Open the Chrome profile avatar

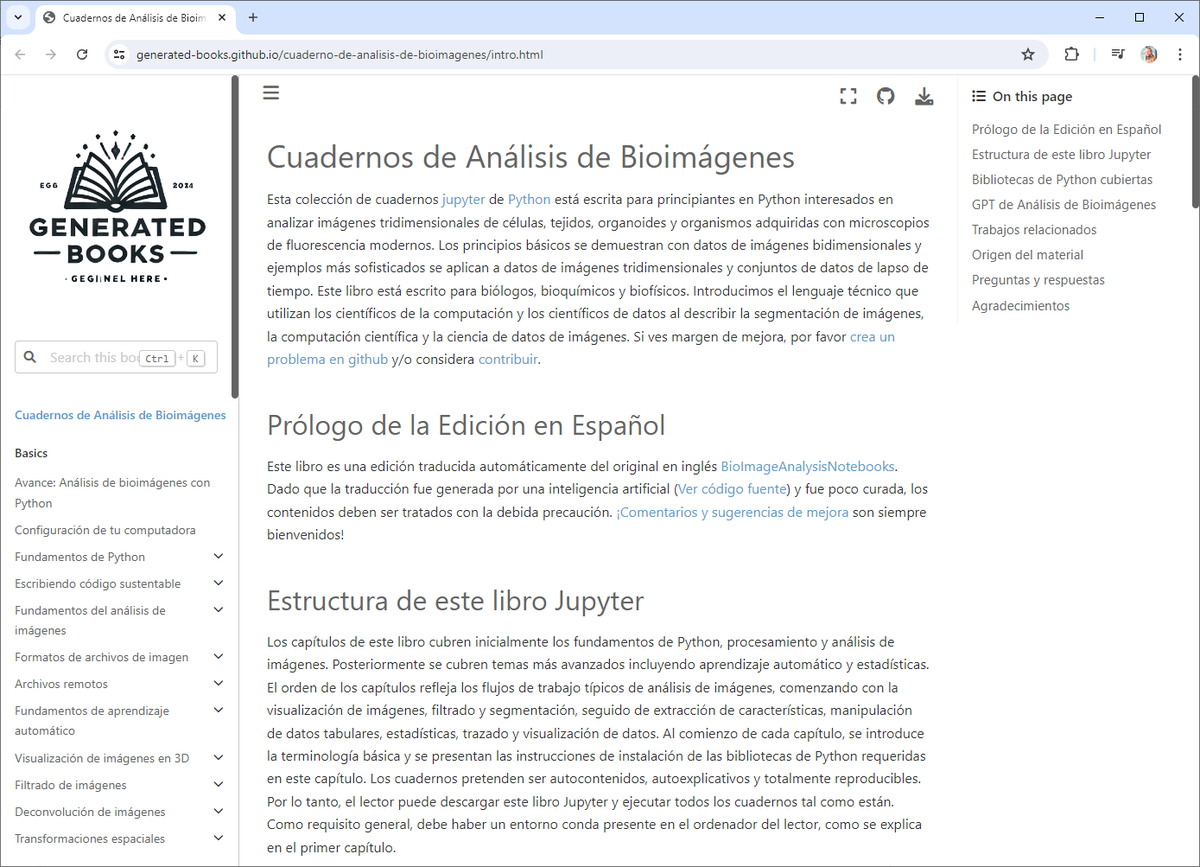(1149, 54)
